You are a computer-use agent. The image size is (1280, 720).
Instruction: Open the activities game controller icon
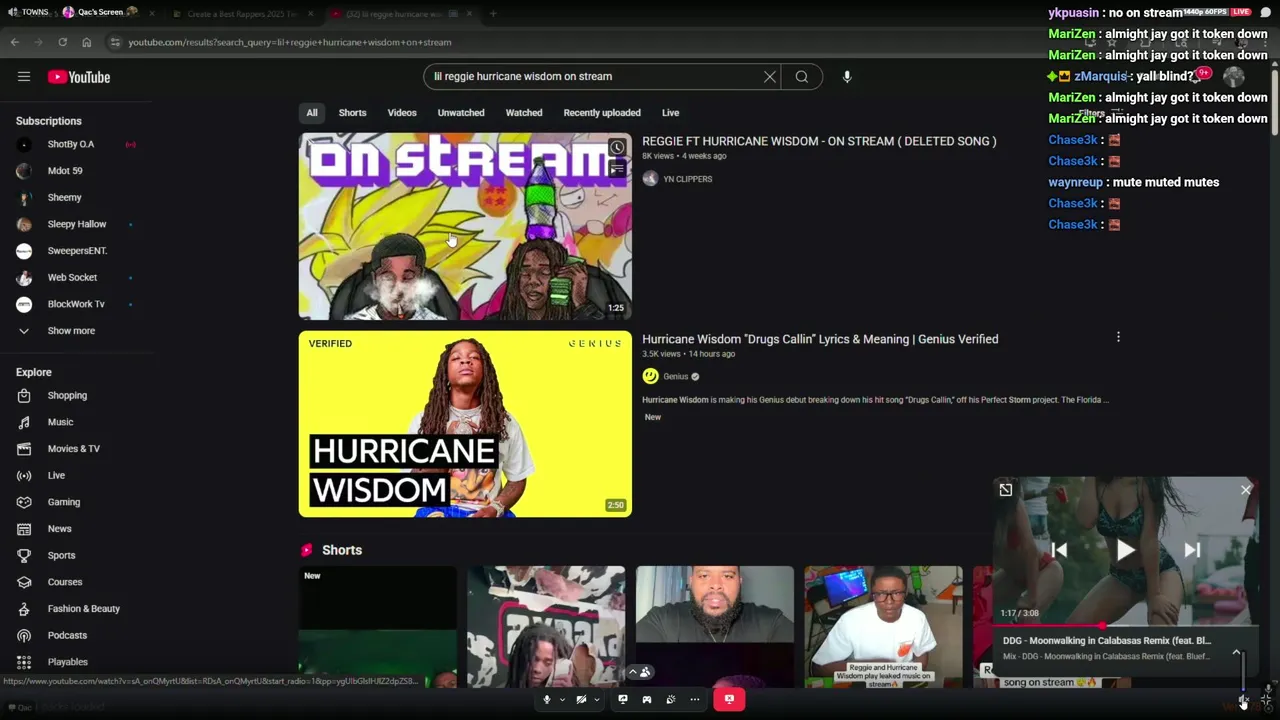(x=647, y=700)
